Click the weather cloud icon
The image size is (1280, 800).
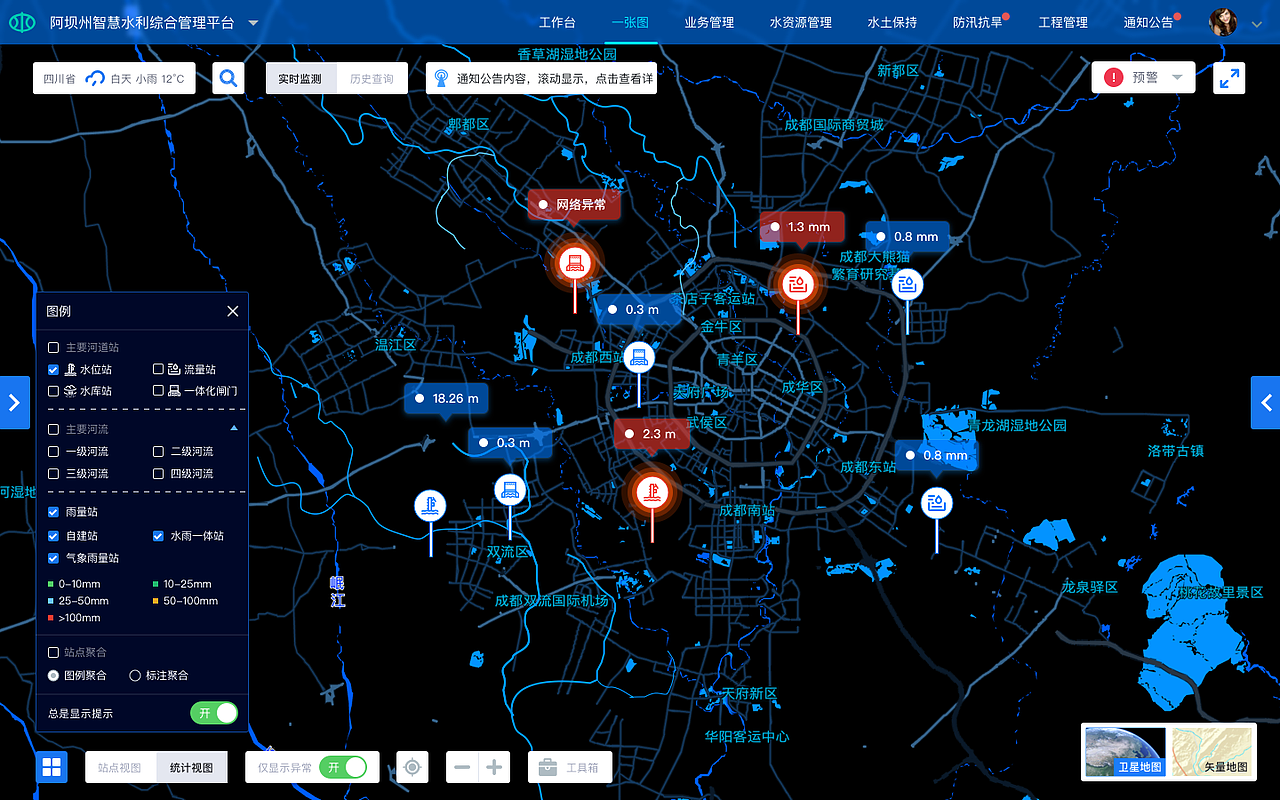[95, 78]
